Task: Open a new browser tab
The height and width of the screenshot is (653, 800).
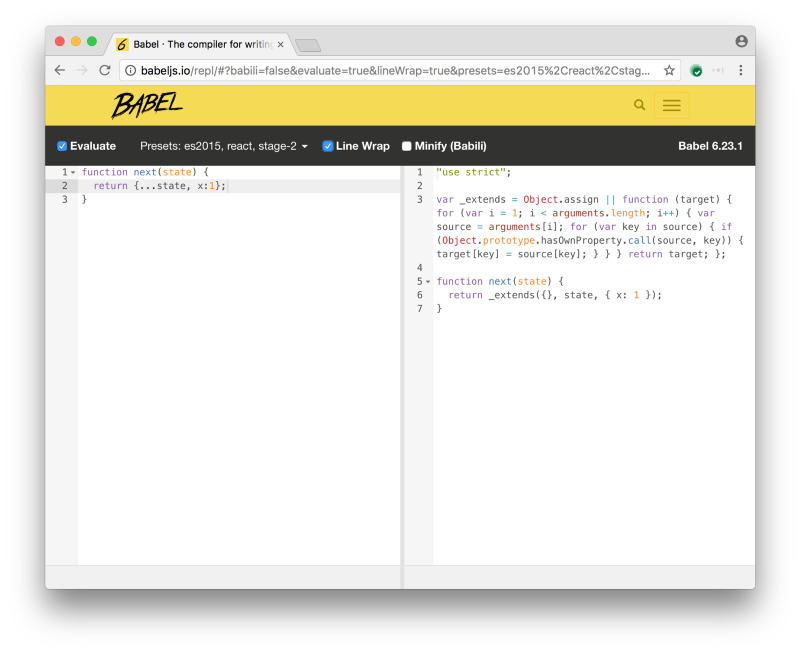Action: 308,46
